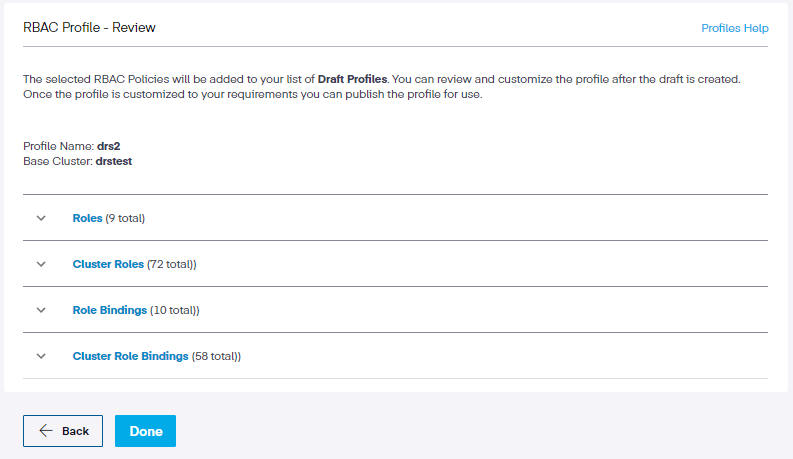Expand the Role Bindings chevron

point(41,310)
